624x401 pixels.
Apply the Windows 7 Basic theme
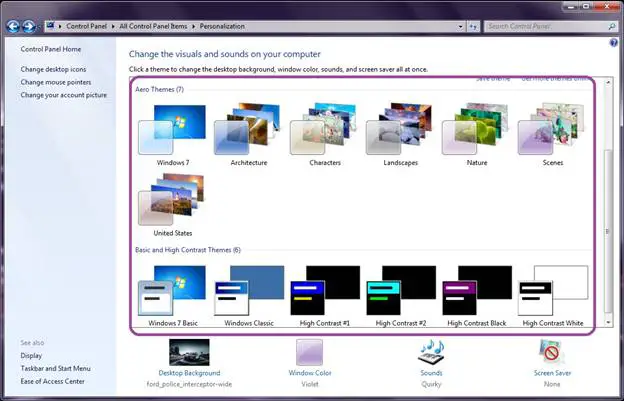pos(172,296)
